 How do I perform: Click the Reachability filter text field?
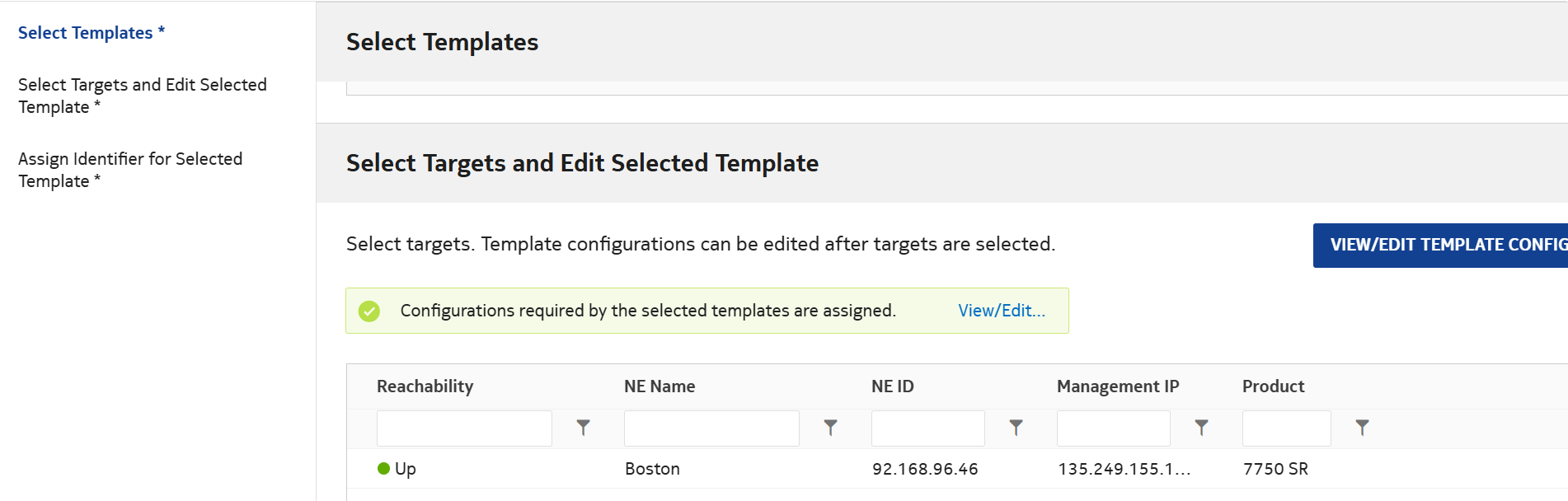tap(464, 428)
